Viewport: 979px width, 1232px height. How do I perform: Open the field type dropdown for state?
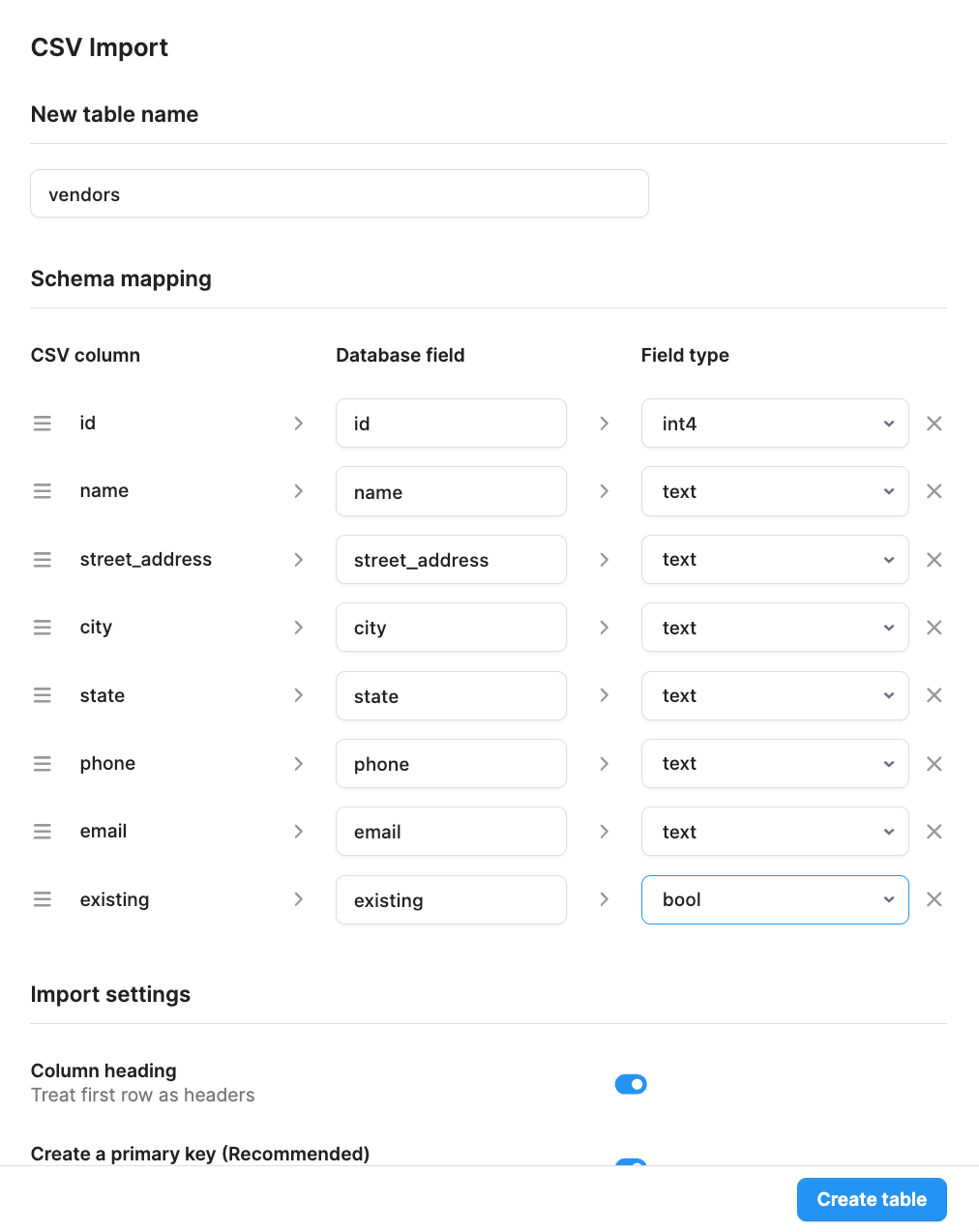[775, 695]
